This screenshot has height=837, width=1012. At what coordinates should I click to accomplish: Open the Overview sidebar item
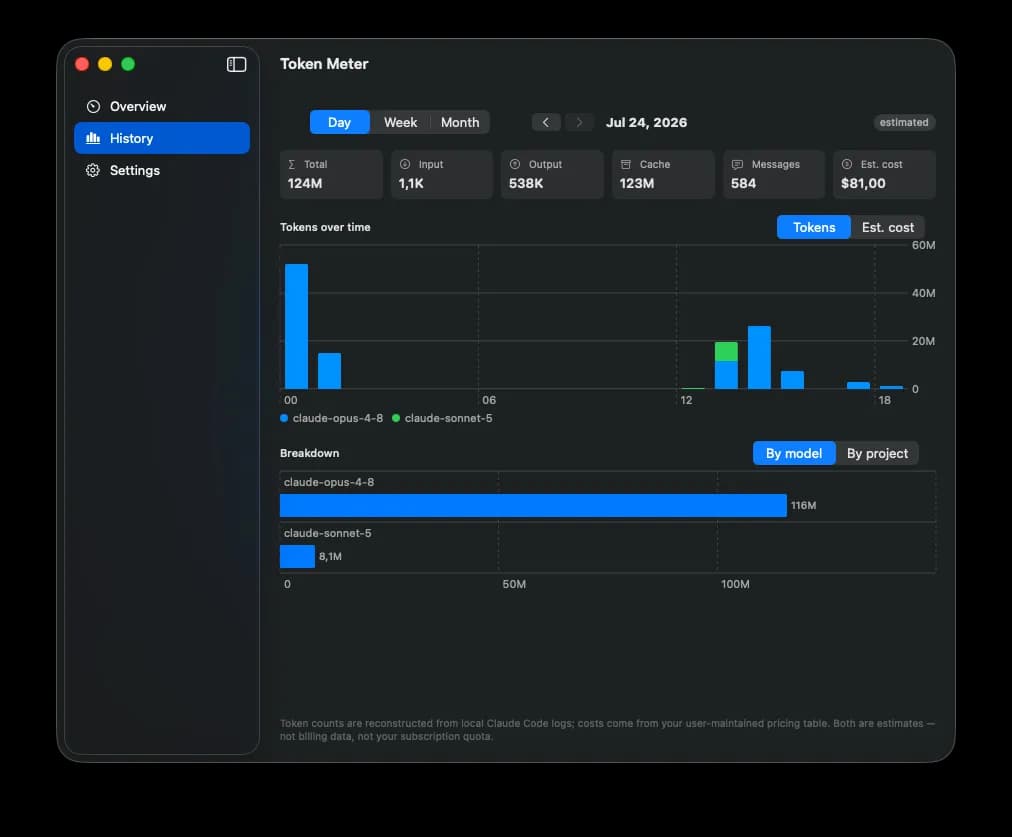pos(162,106)
